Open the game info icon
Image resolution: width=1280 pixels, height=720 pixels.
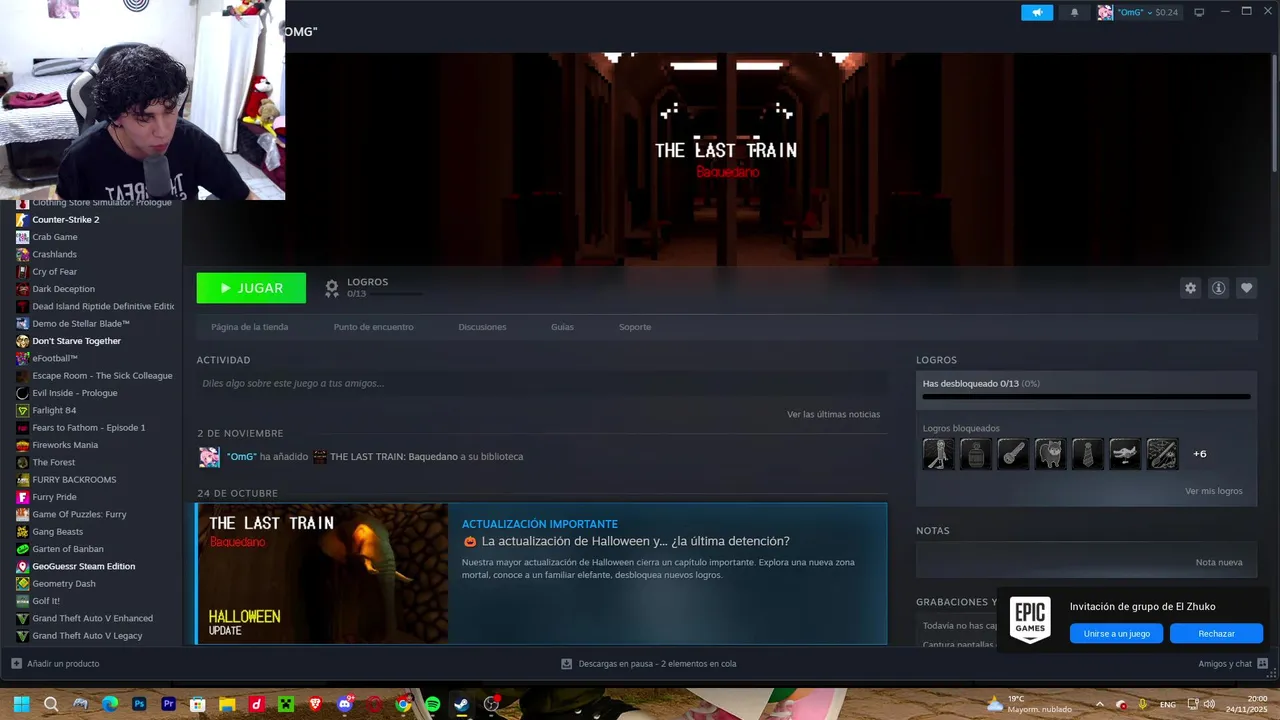click(x=1218, y=288)
